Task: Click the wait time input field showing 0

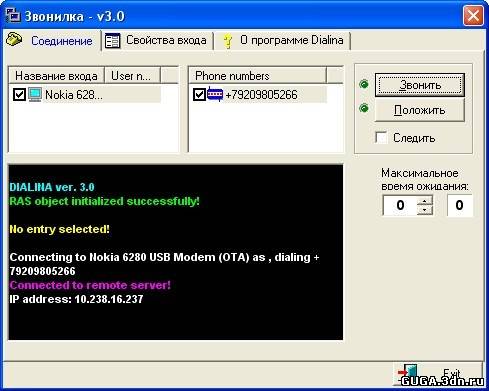Action: point(400,205)
